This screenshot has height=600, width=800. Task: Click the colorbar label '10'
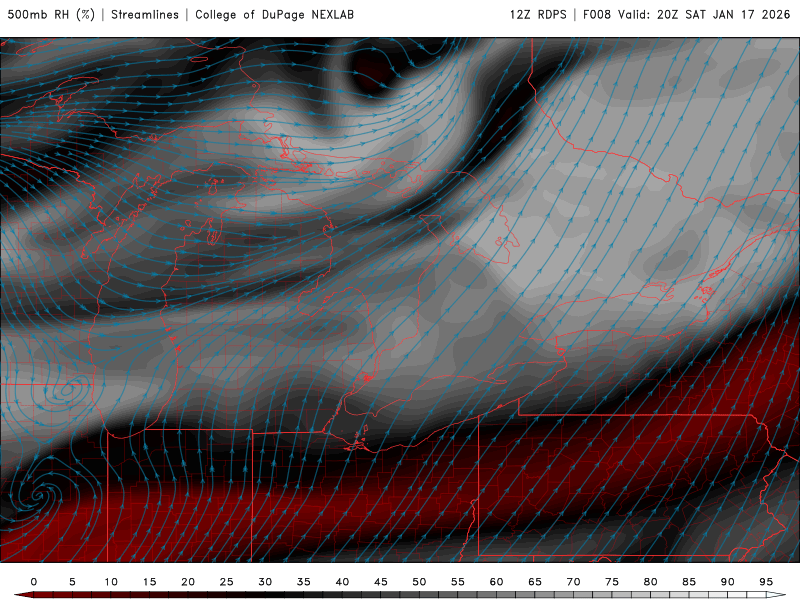click(111, 582)
